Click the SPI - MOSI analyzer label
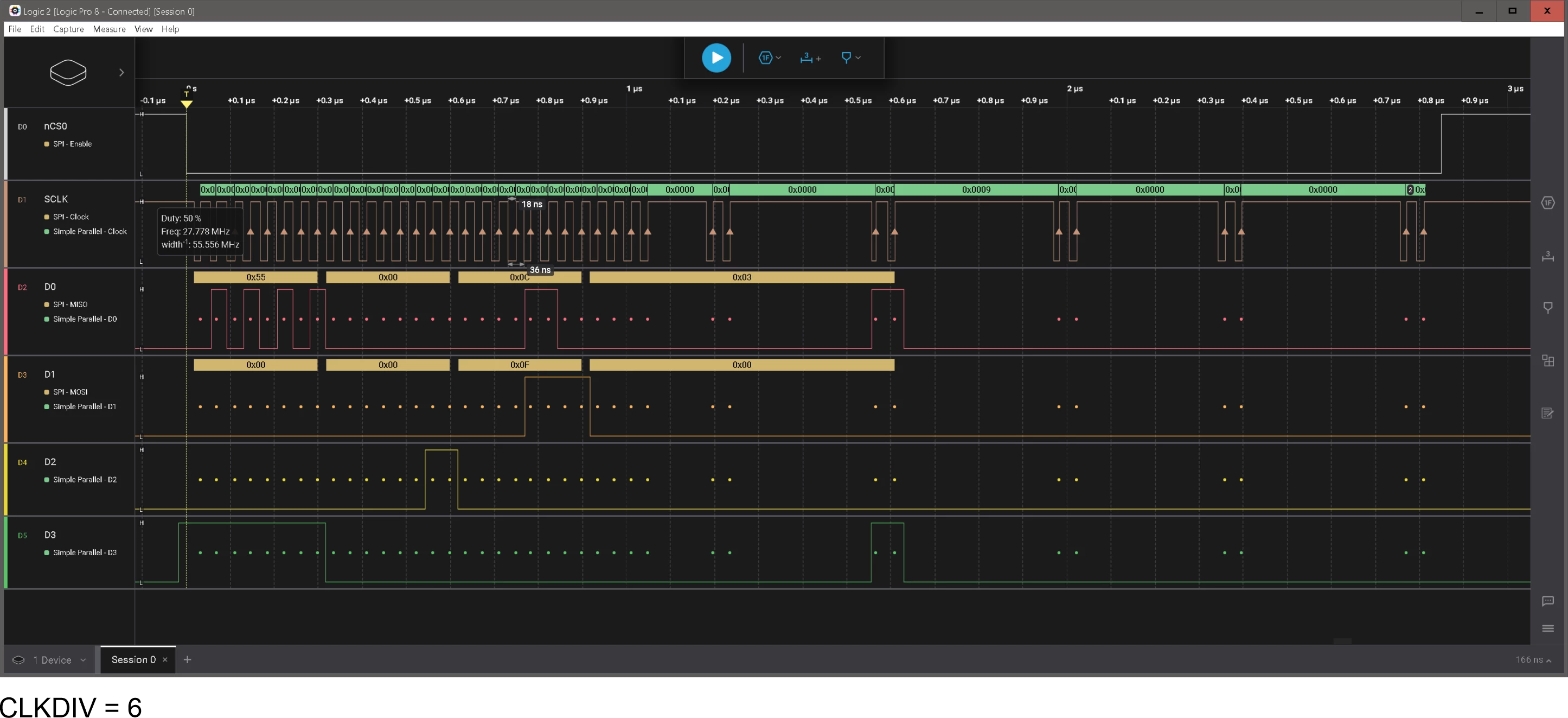 click(x=70, y=393)
